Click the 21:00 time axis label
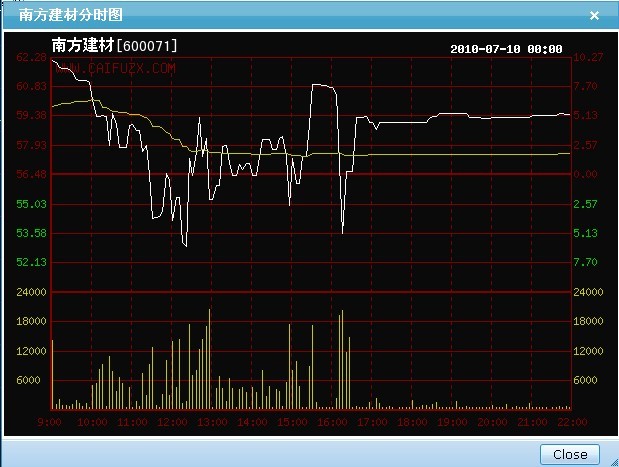619x467 pixels. pos(532,422)
